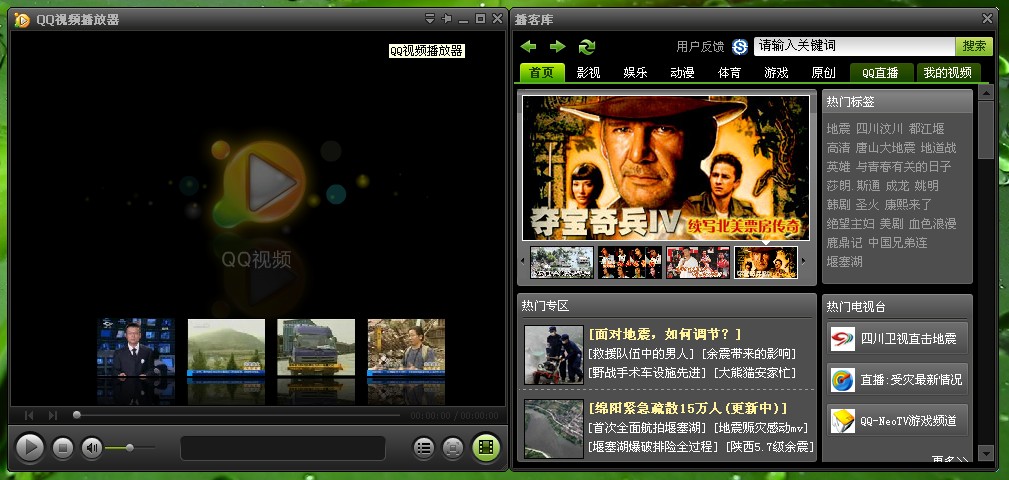This screenshot has width=1009, height=480.
Task: Open 四川卫视直击地震 channel
Action: [x=897, y=338]
